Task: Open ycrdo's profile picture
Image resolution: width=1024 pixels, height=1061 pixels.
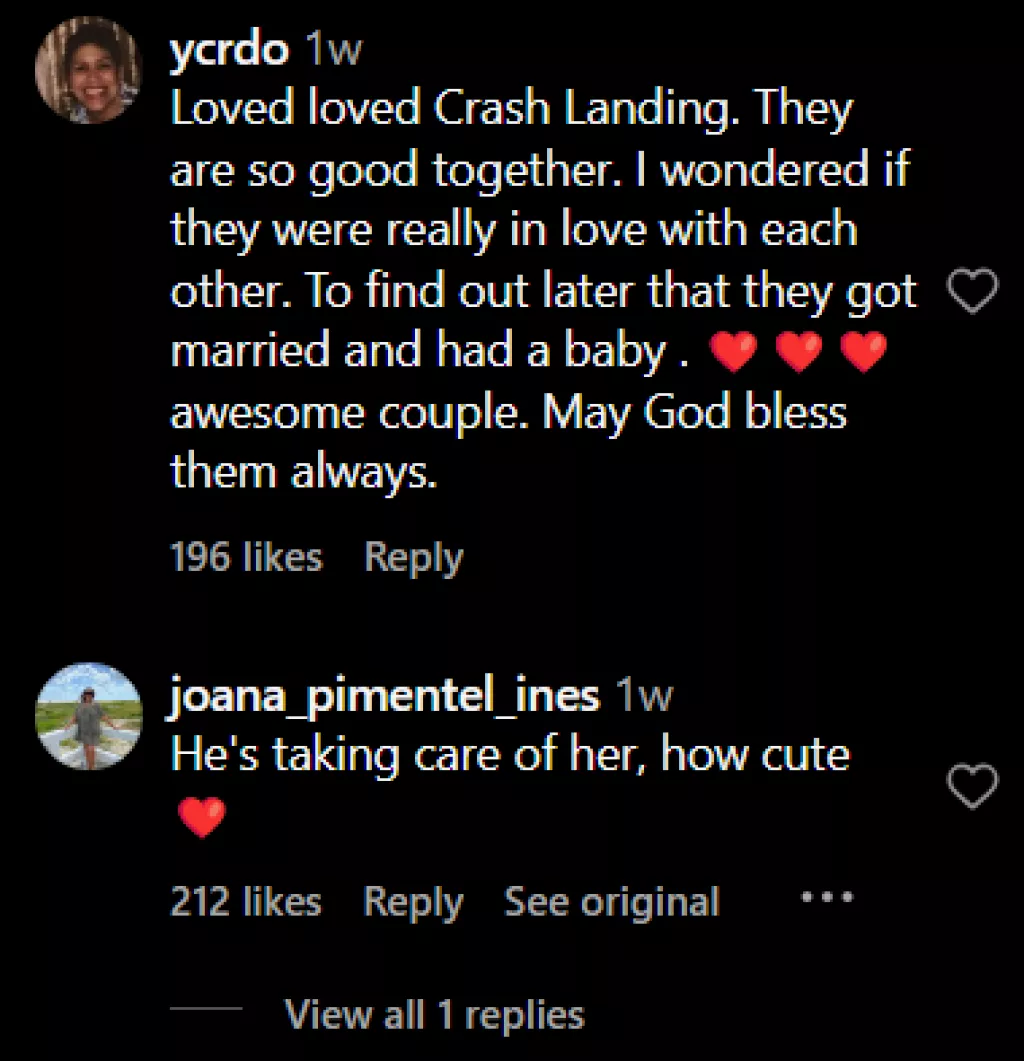Action: point(88,70)
